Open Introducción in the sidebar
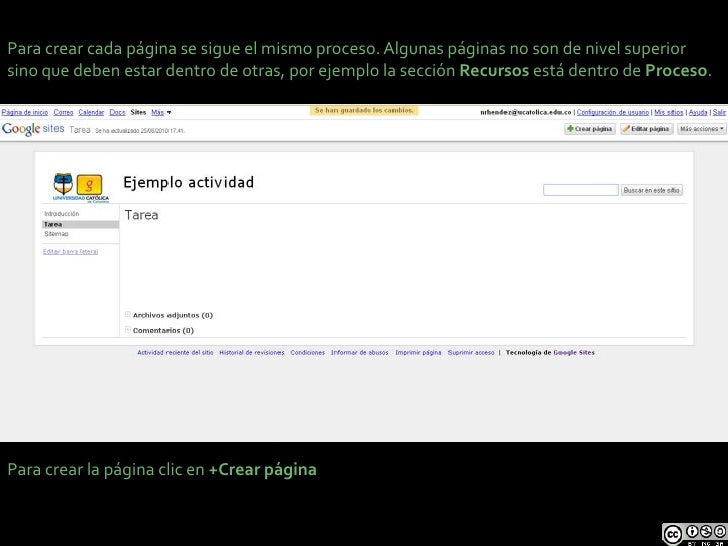The image size is (728, 546). coord(62,214)
